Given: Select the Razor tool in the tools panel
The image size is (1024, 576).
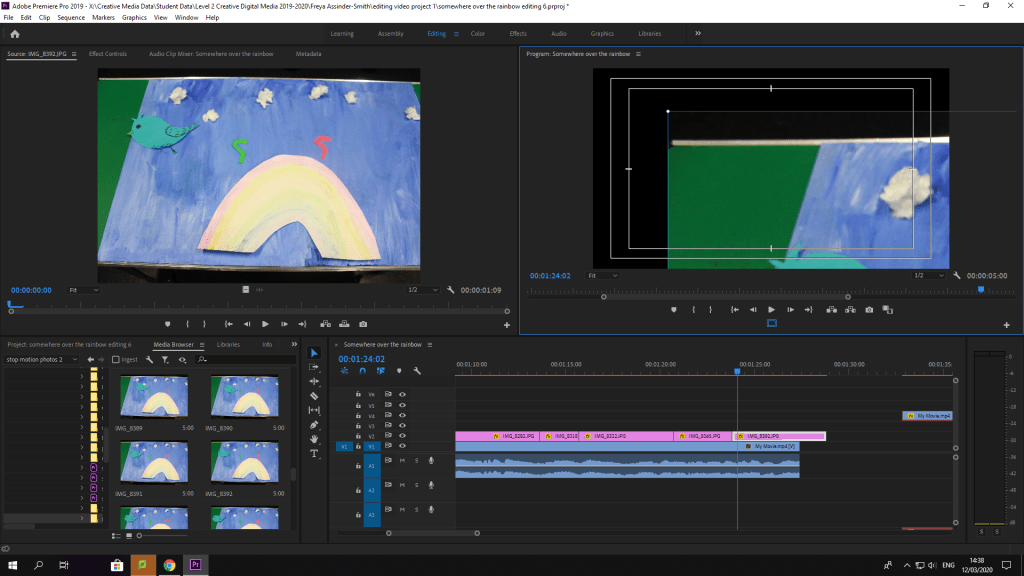Looking at the screenshot, I should click(x=314, y=396).
